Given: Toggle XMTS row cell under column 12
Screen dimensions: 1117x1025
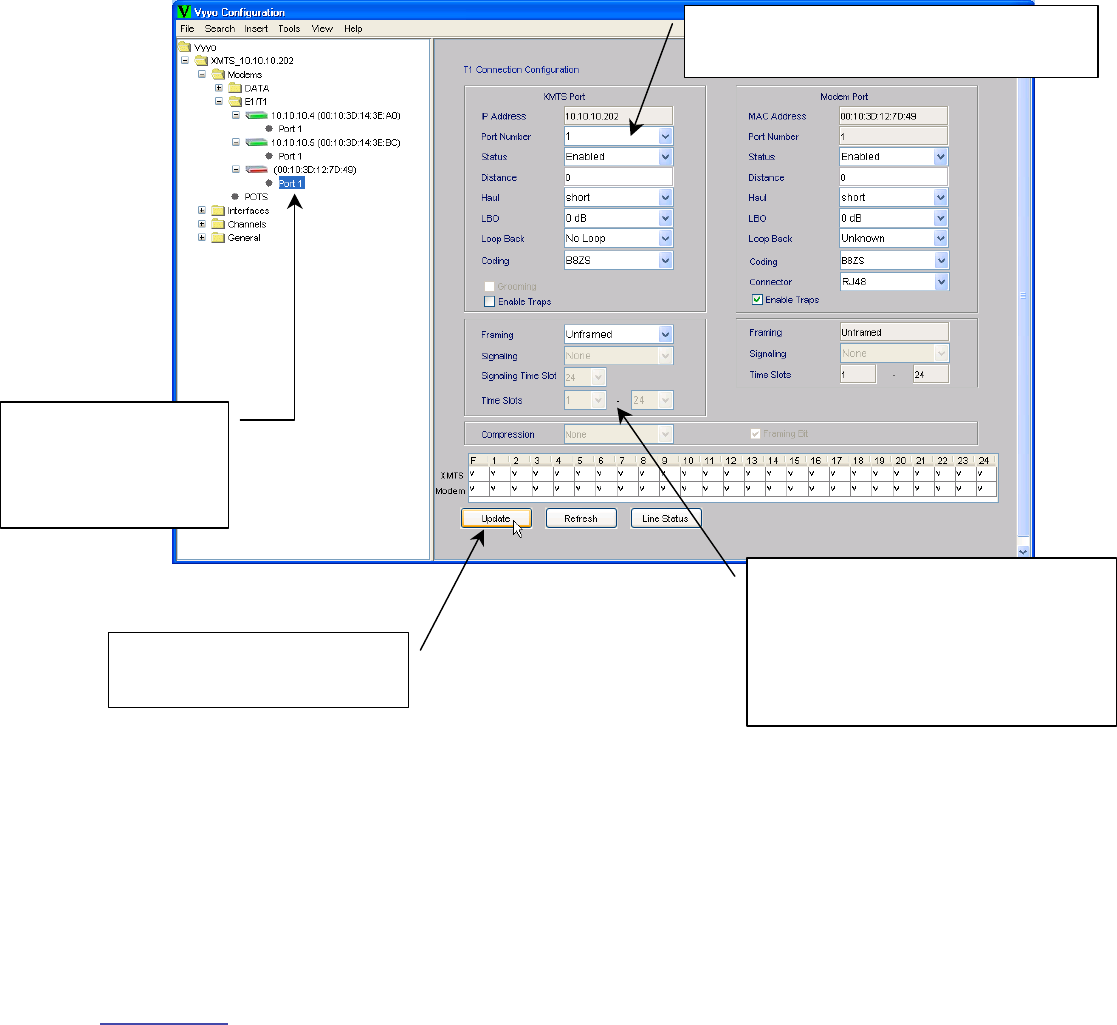Looking at the screenshot, I should [734, 474].
